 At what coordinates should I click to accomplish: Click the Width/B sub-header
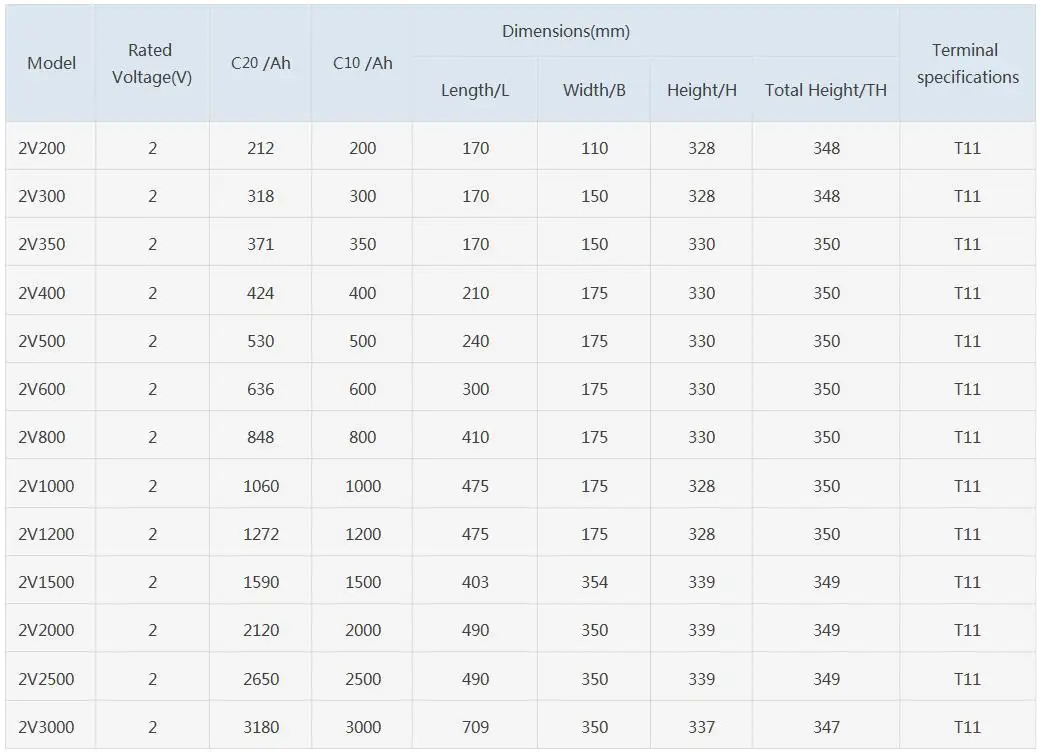pos(594,90)
